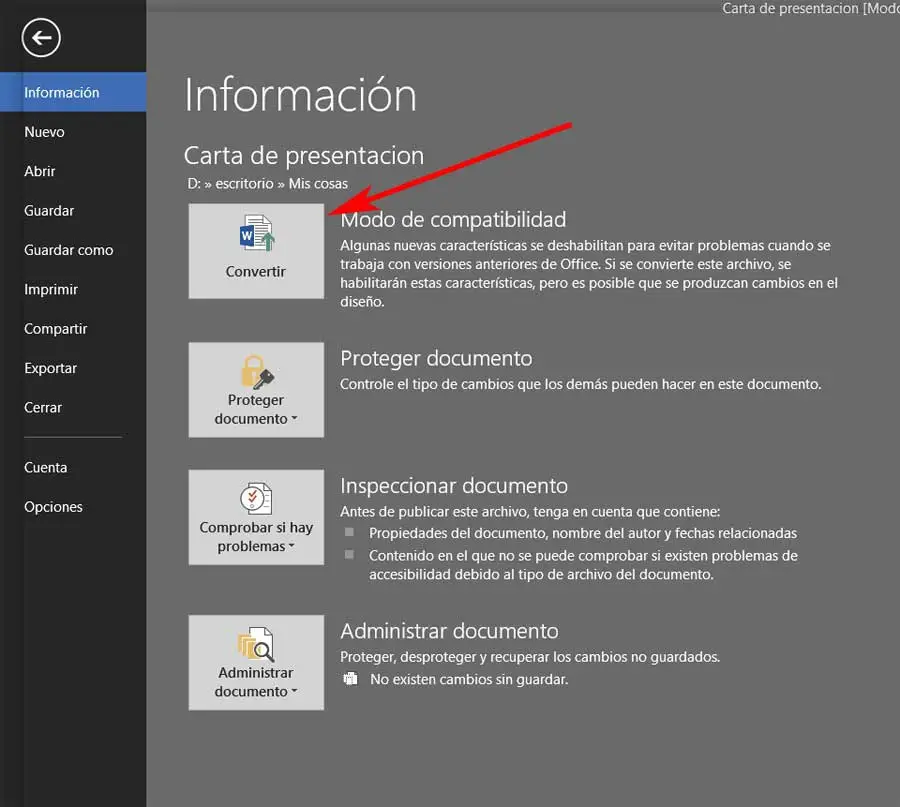Click the Convertir button label

tap(255, 271)
